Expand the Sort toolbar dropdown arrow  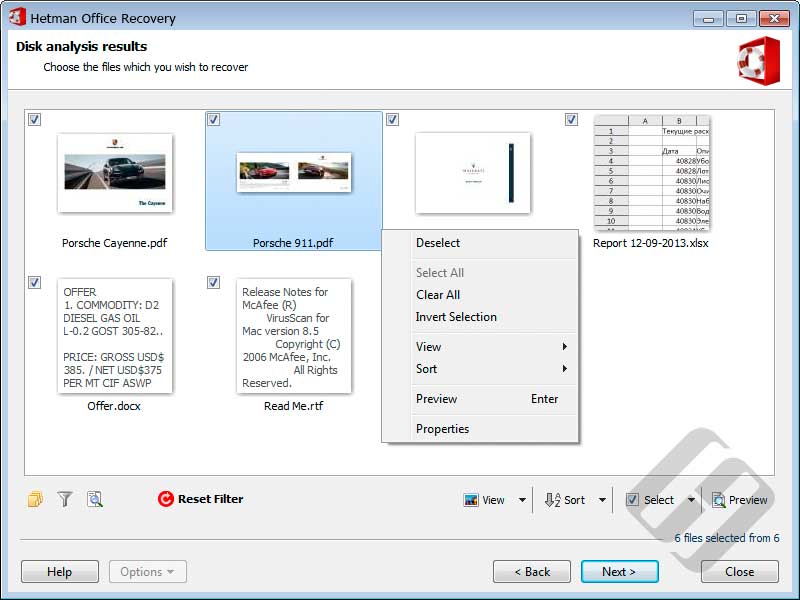click(x=602, y=500)
